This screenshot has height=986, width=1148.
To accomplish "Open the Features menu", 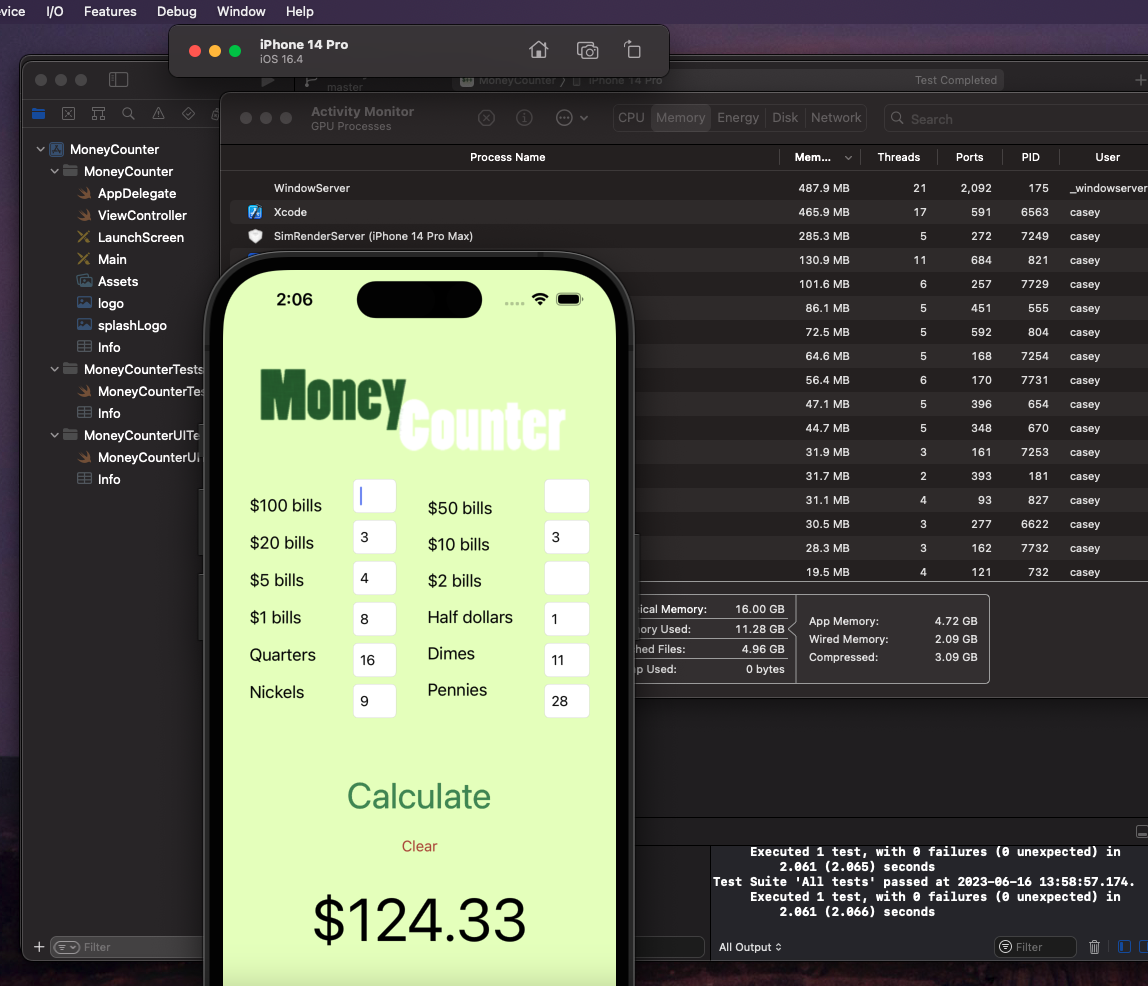I will pos(110,11).
